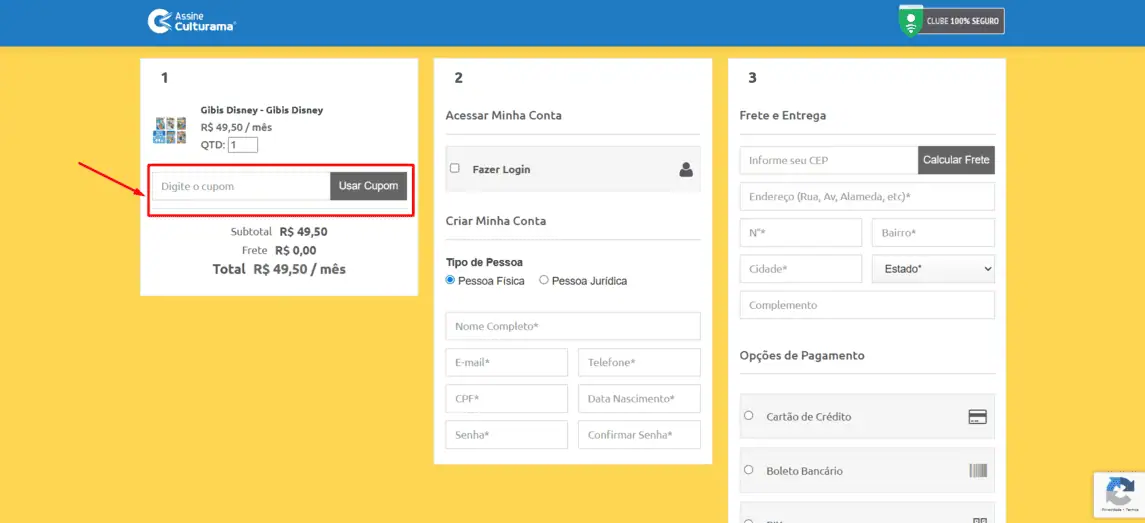
Task: Select Pessoa Jurídica radio option
Action: pyautogui.click(x=543, y=280)
